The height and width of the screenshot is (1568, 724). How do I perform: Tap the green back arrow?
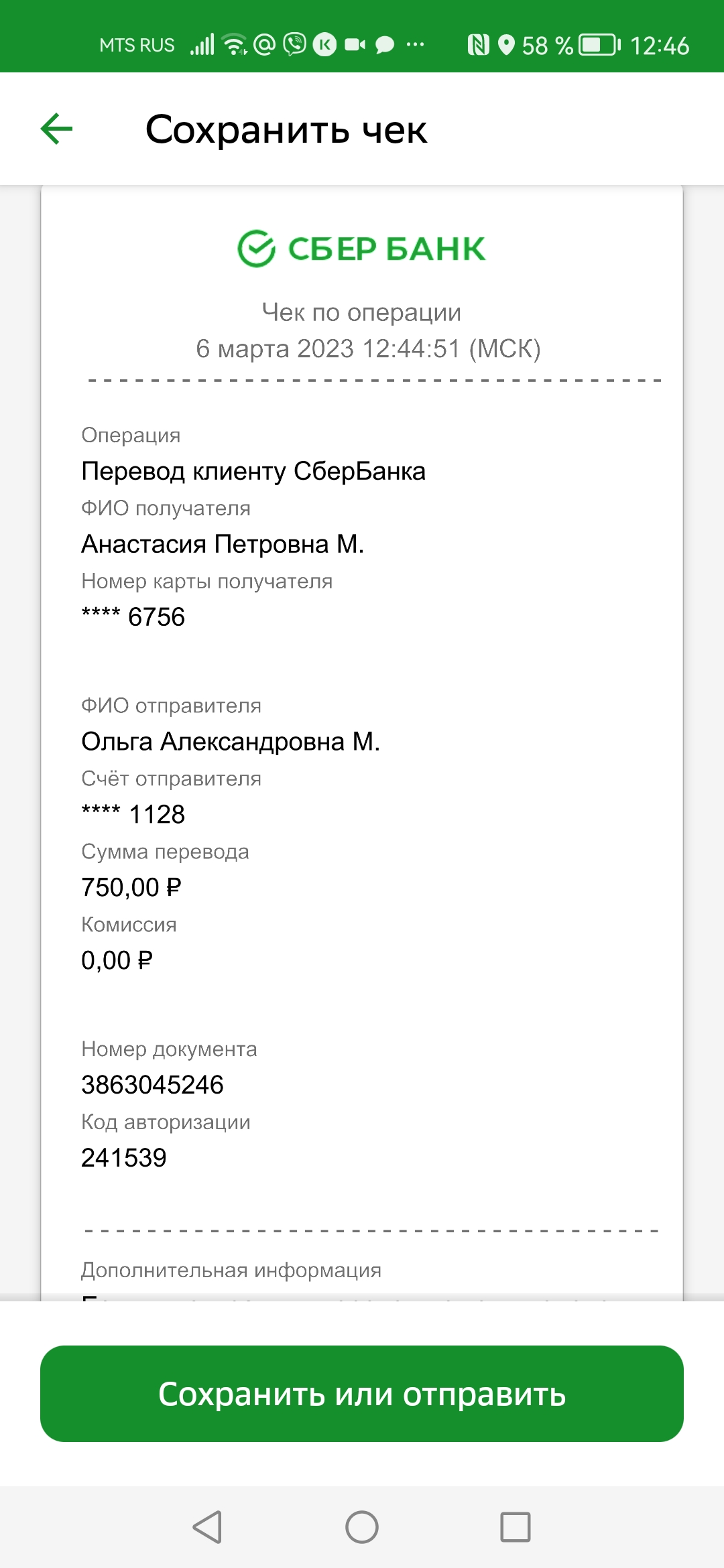[x=56, y=129]
